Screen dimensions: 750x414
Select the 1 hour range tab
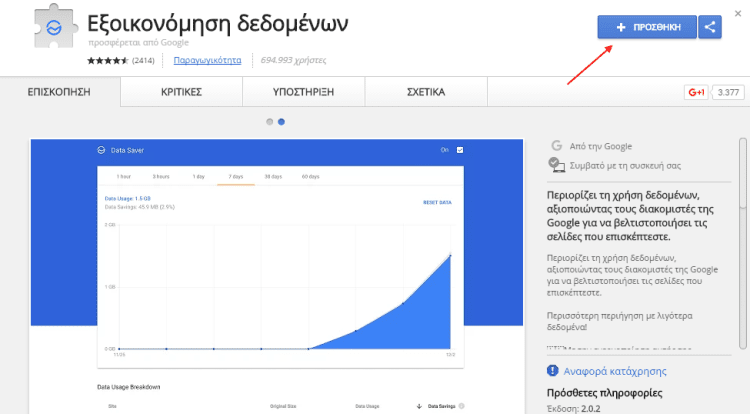point(123,176)
